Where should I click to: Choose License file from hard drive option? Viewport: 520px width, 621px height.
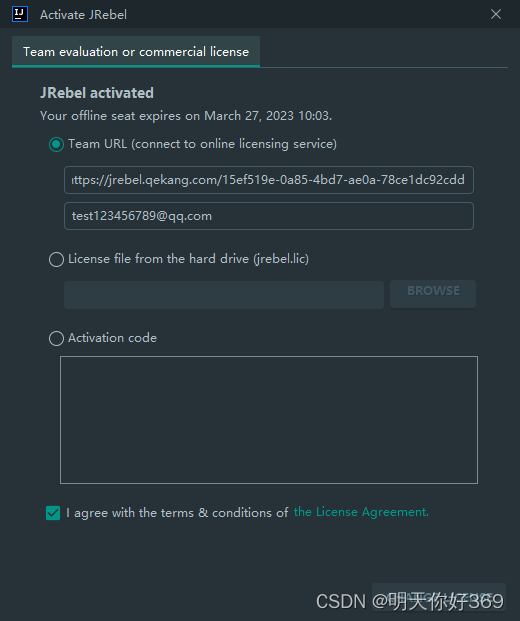(56, 259)
